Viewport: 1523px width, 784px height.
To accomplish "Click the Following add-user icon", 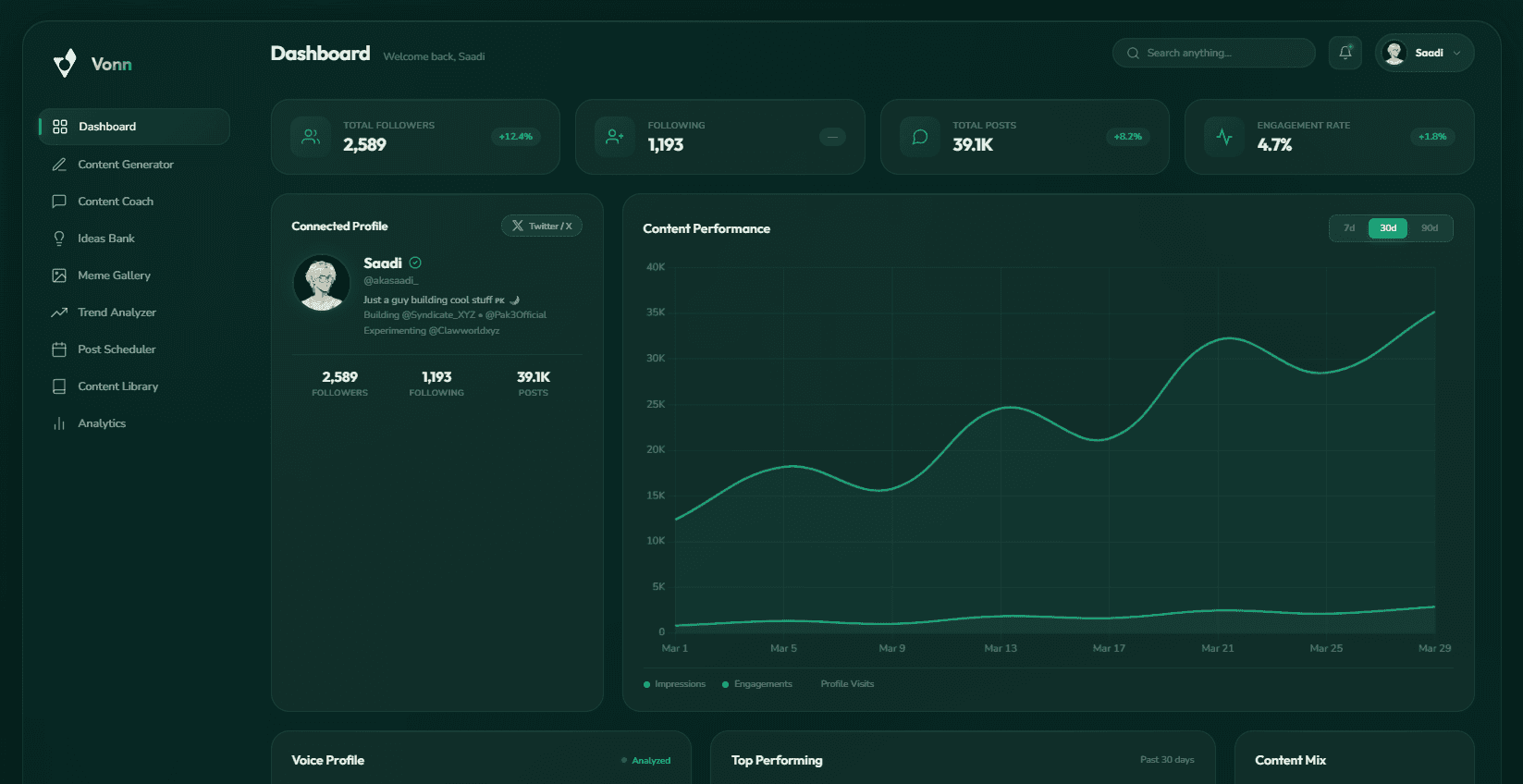I will (615, 137).
